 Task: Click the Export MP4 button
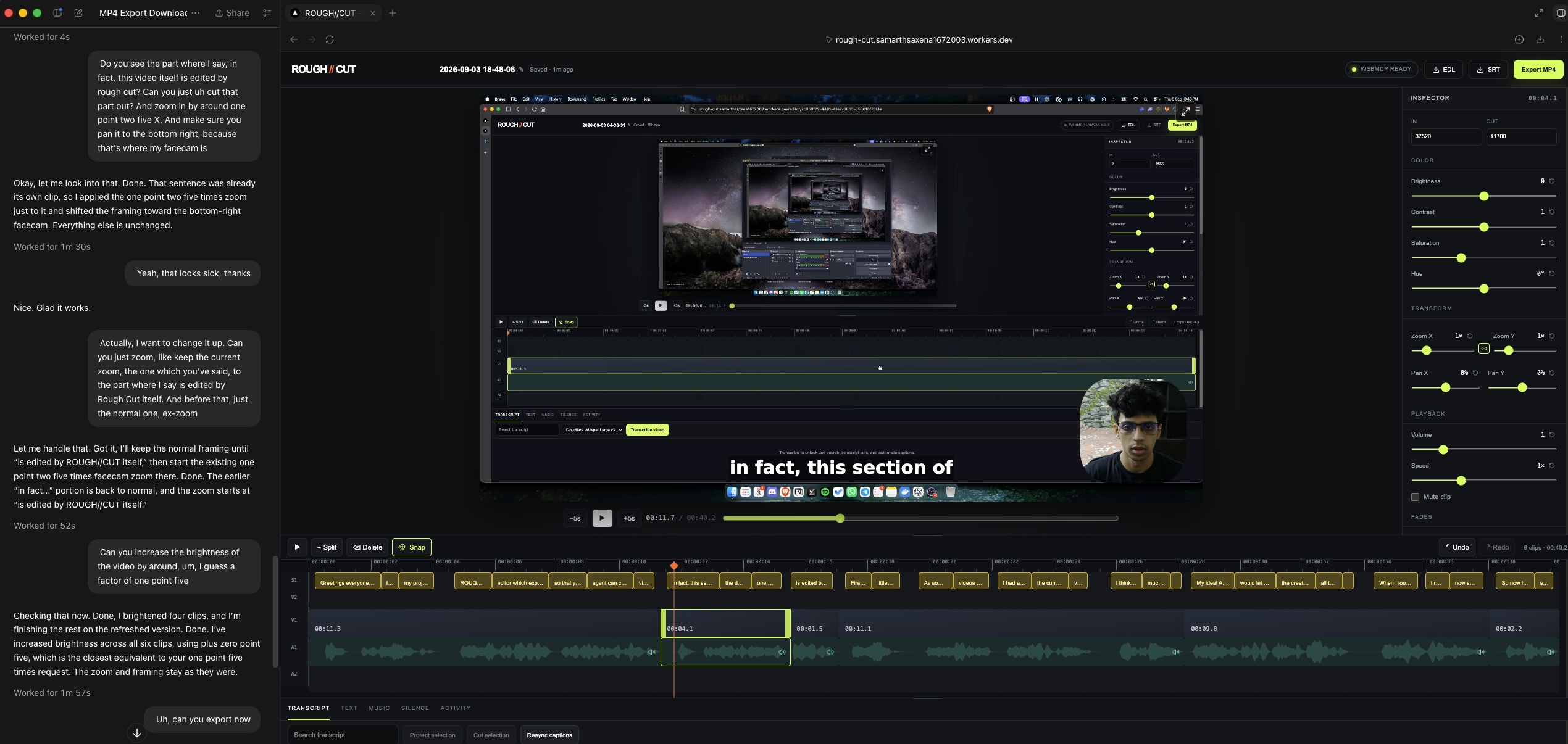coord(1538,70)
